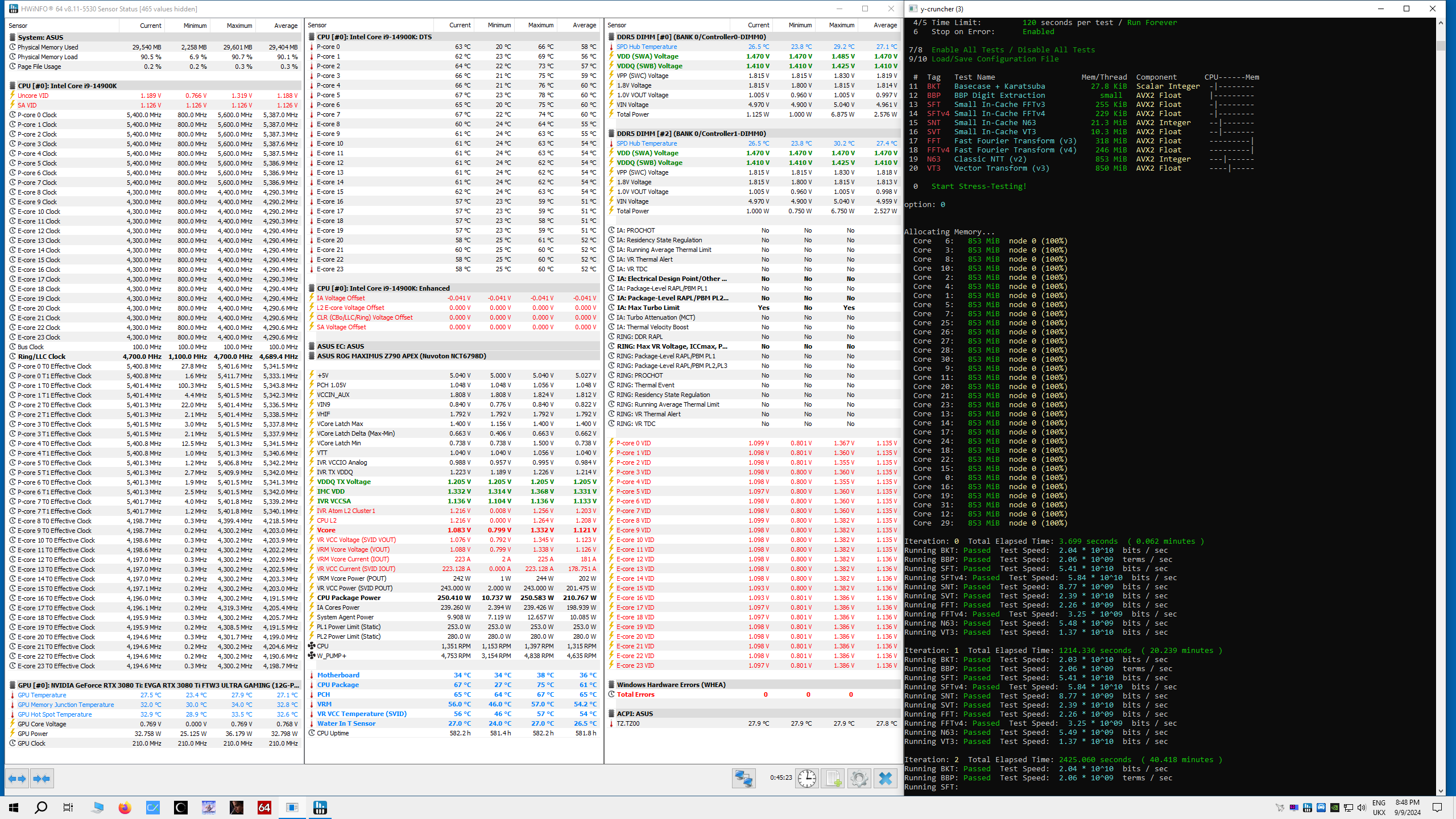Select the IA: Max Turbo Limit row

coord(754,308)
